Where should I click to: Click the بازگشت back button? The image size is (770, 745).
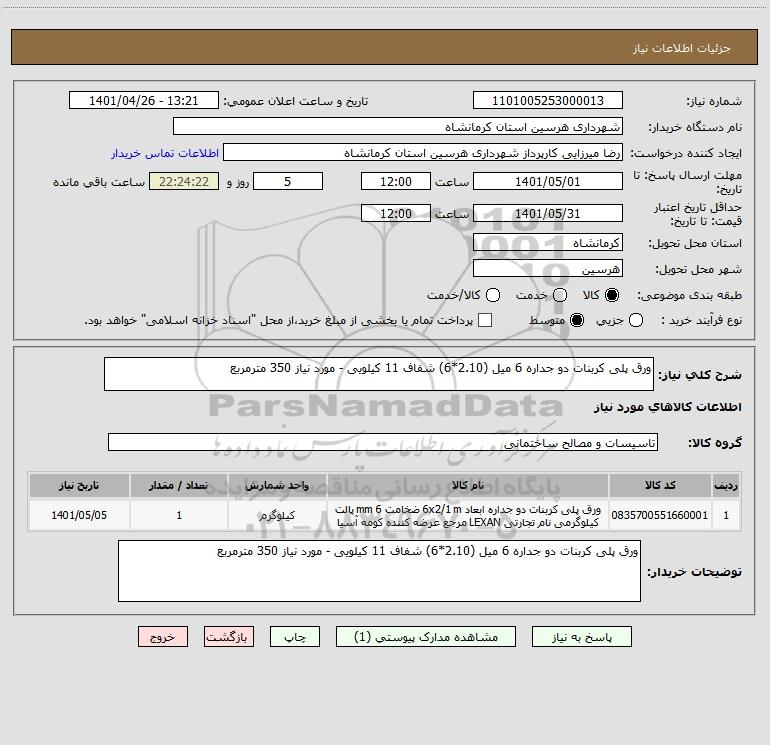229,637
